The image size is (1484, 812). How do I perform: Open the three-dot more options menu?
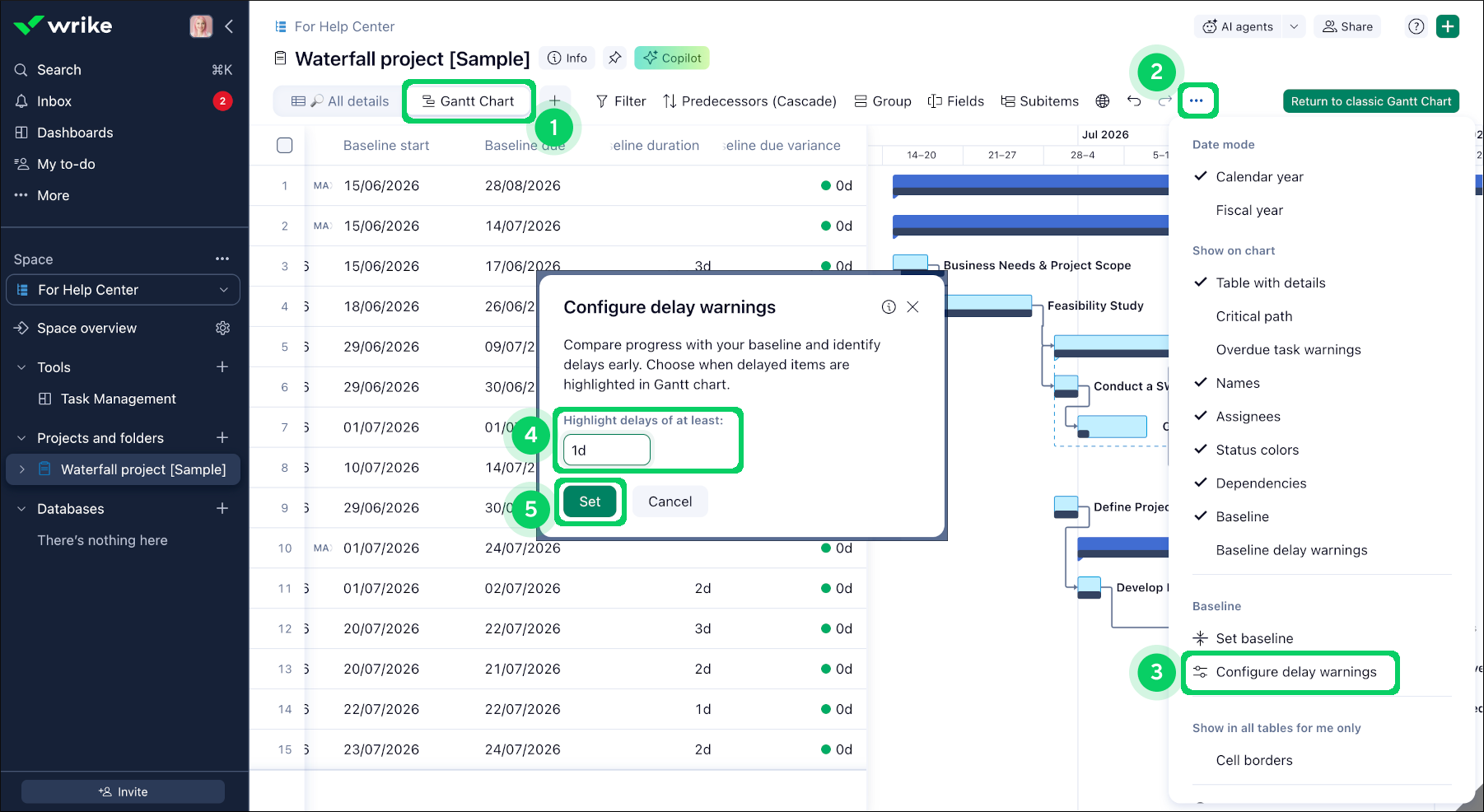[x=1197, y=100]
